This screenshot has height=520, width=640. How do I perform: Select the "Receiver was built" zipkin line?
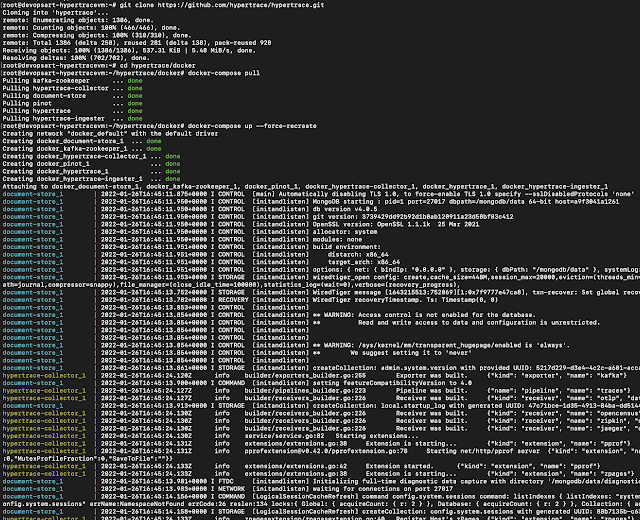click(320, 420)
